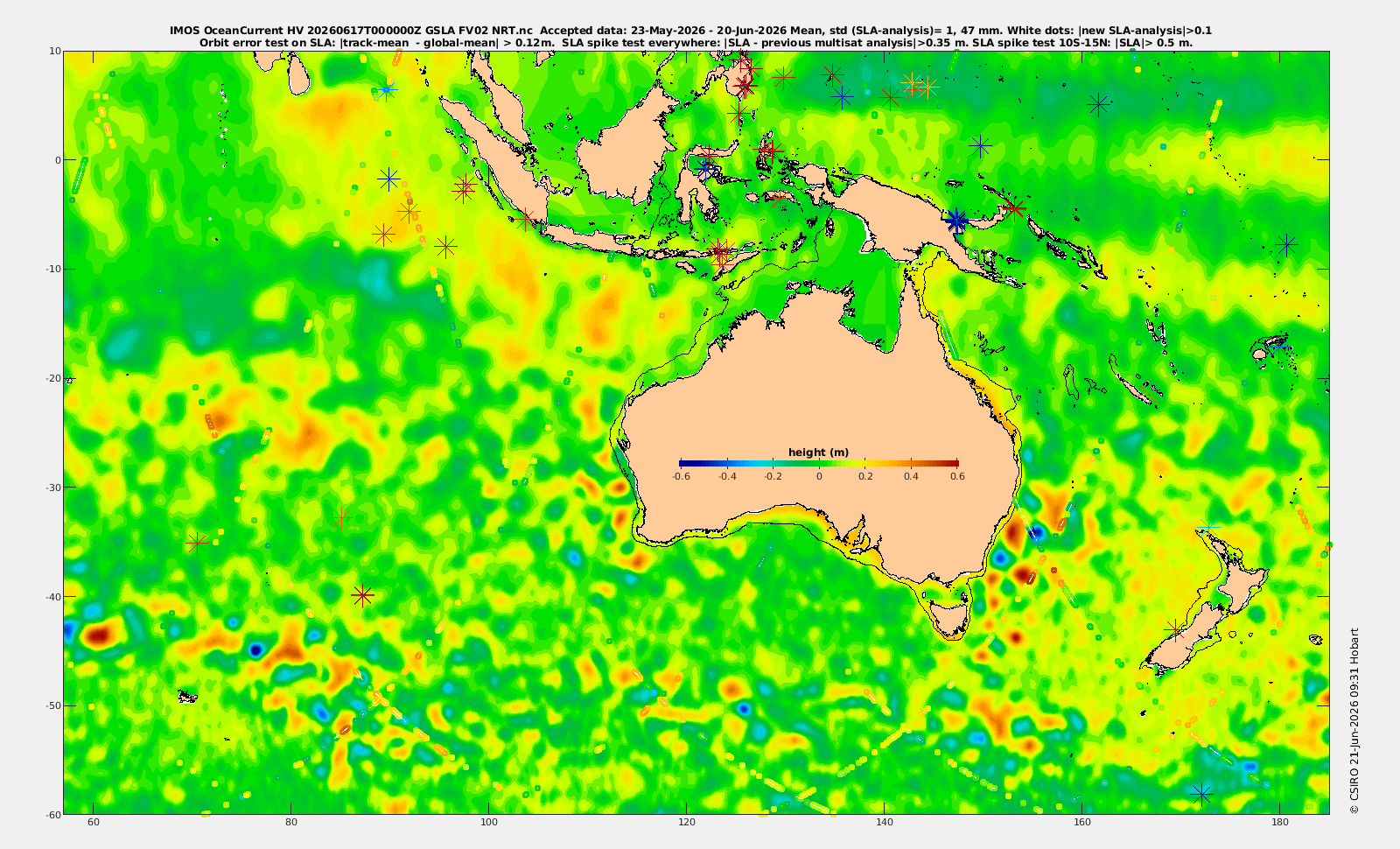Select the dark blue asterisk near 58°S, 172°E

tap(1201, 794)
